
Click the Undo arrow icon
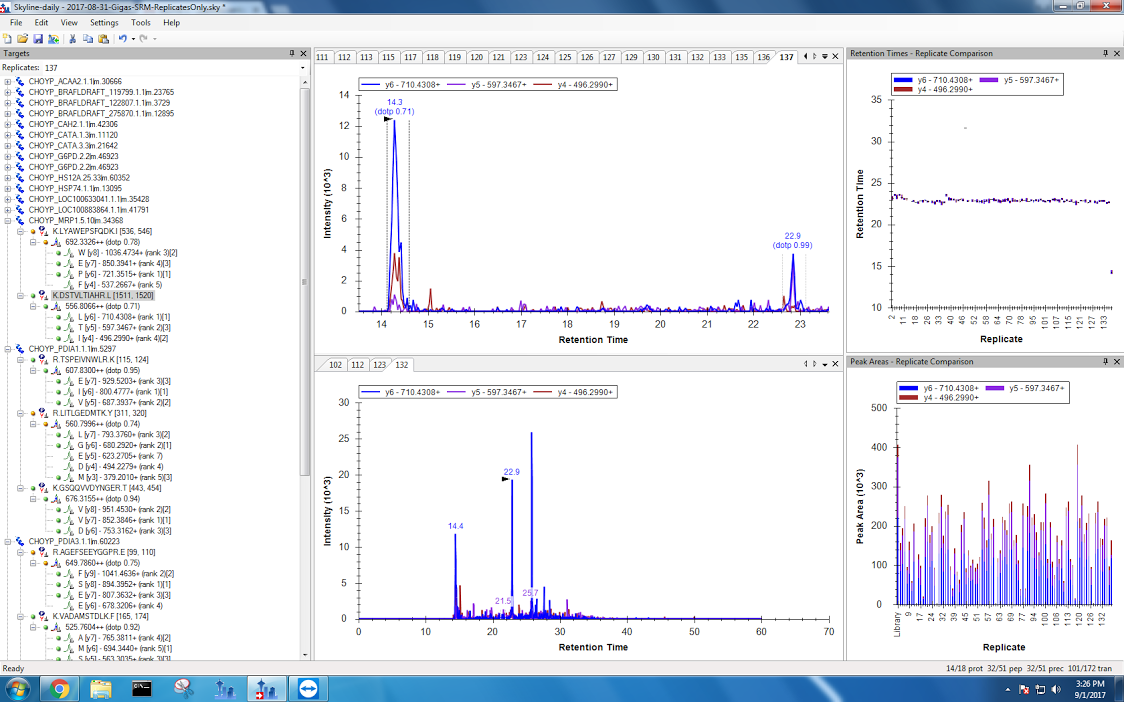point(121,38)
